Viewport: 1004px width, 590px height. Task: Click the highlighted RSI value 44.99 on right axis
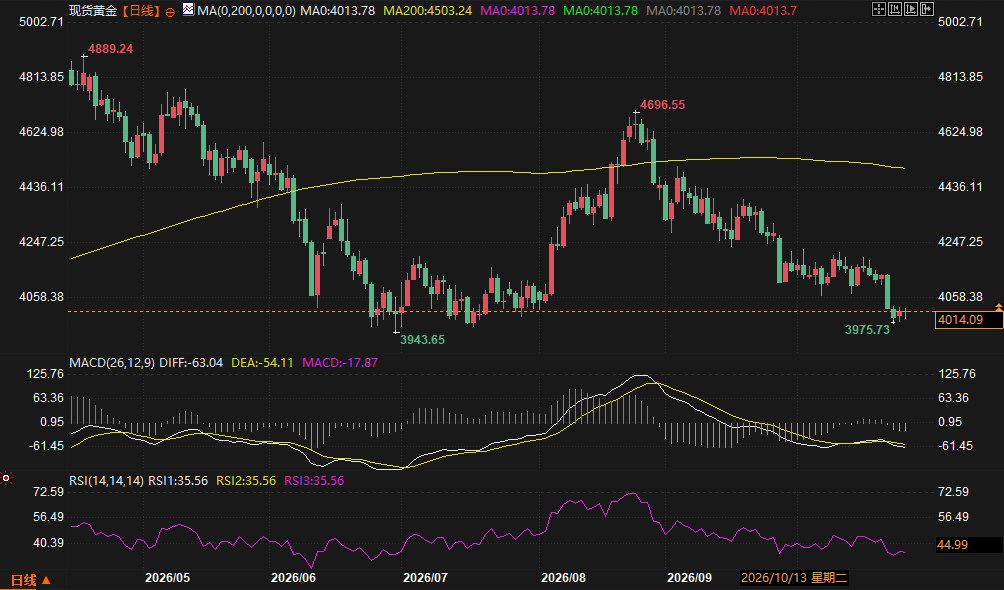coord(969,545)
